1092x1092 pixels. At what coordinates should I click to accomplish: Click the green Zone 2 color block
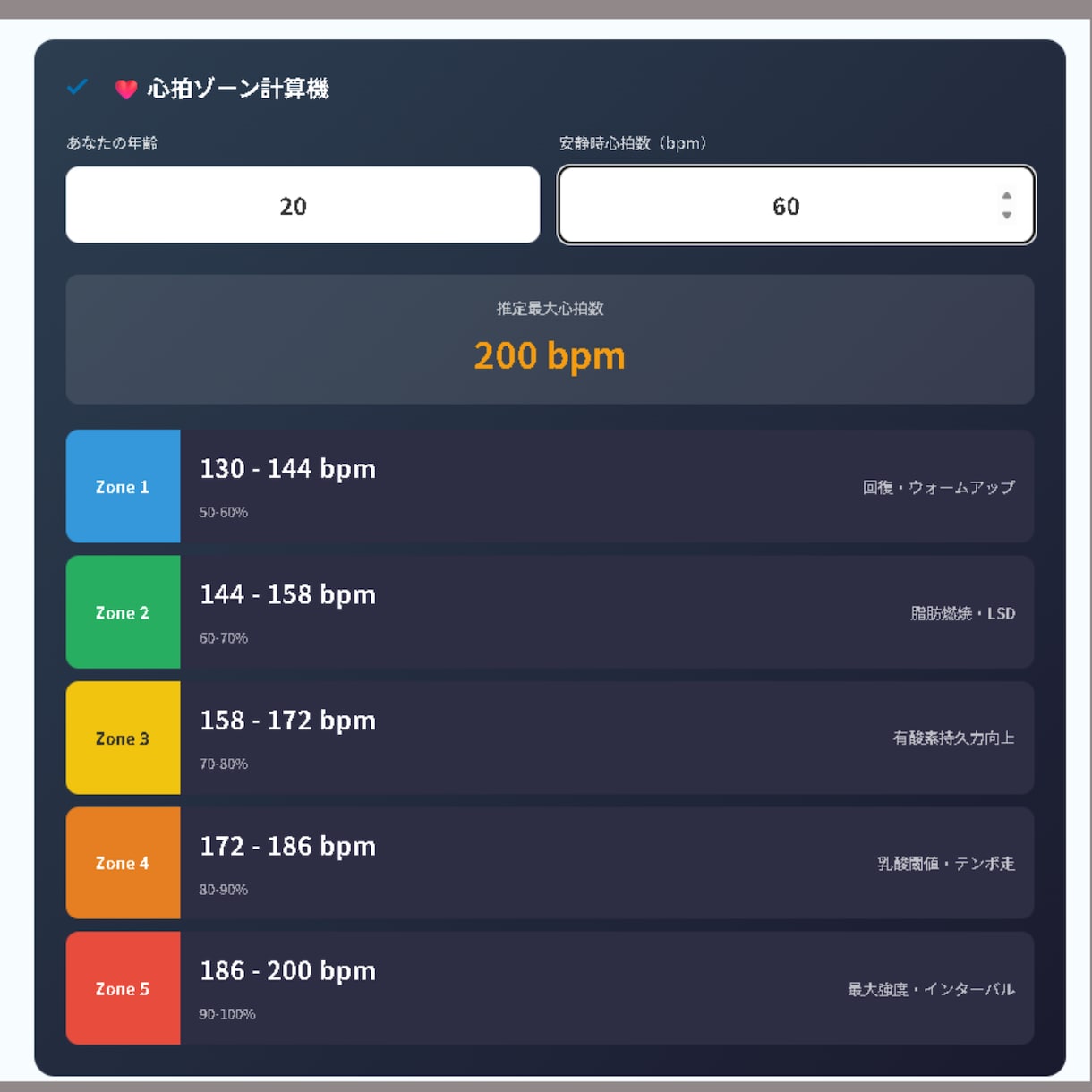123,612
